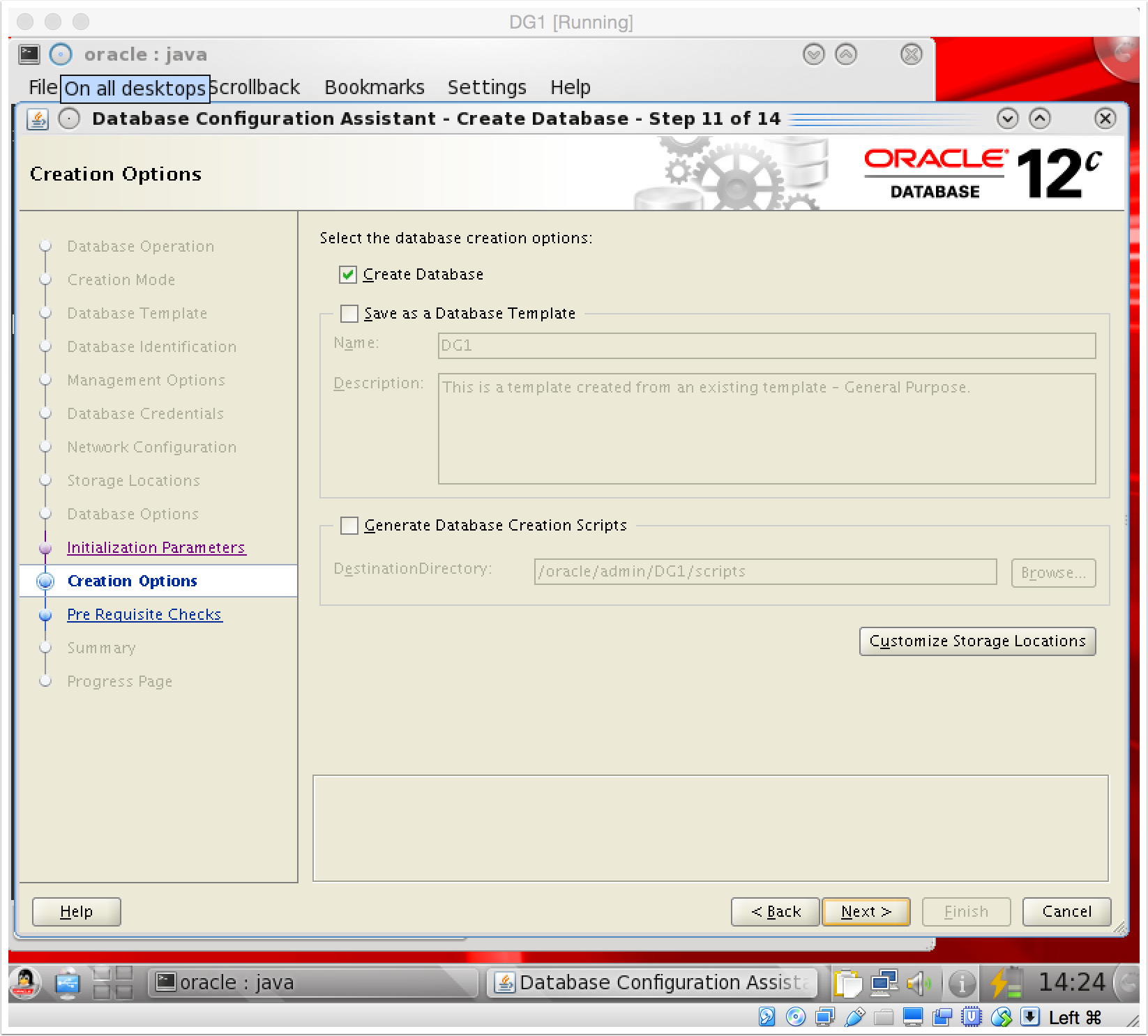This screenshot has height=1036, width=1148.
Task: Click the VirtualBox network adapters status icon
Action: click(x=825, y=1017)
